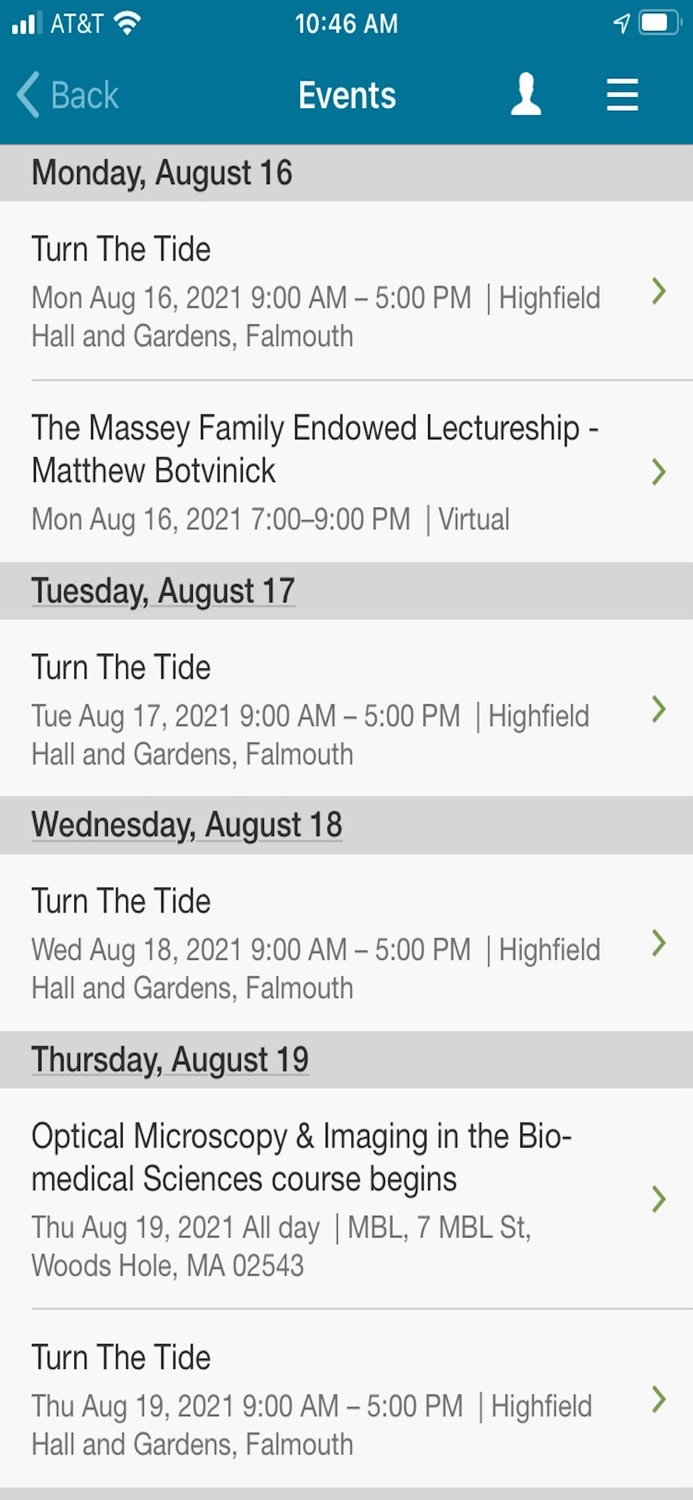
Task: Tap the green chevron on Massey Family Lectureship
Action: pyautogui.click(x=658, y=472)
